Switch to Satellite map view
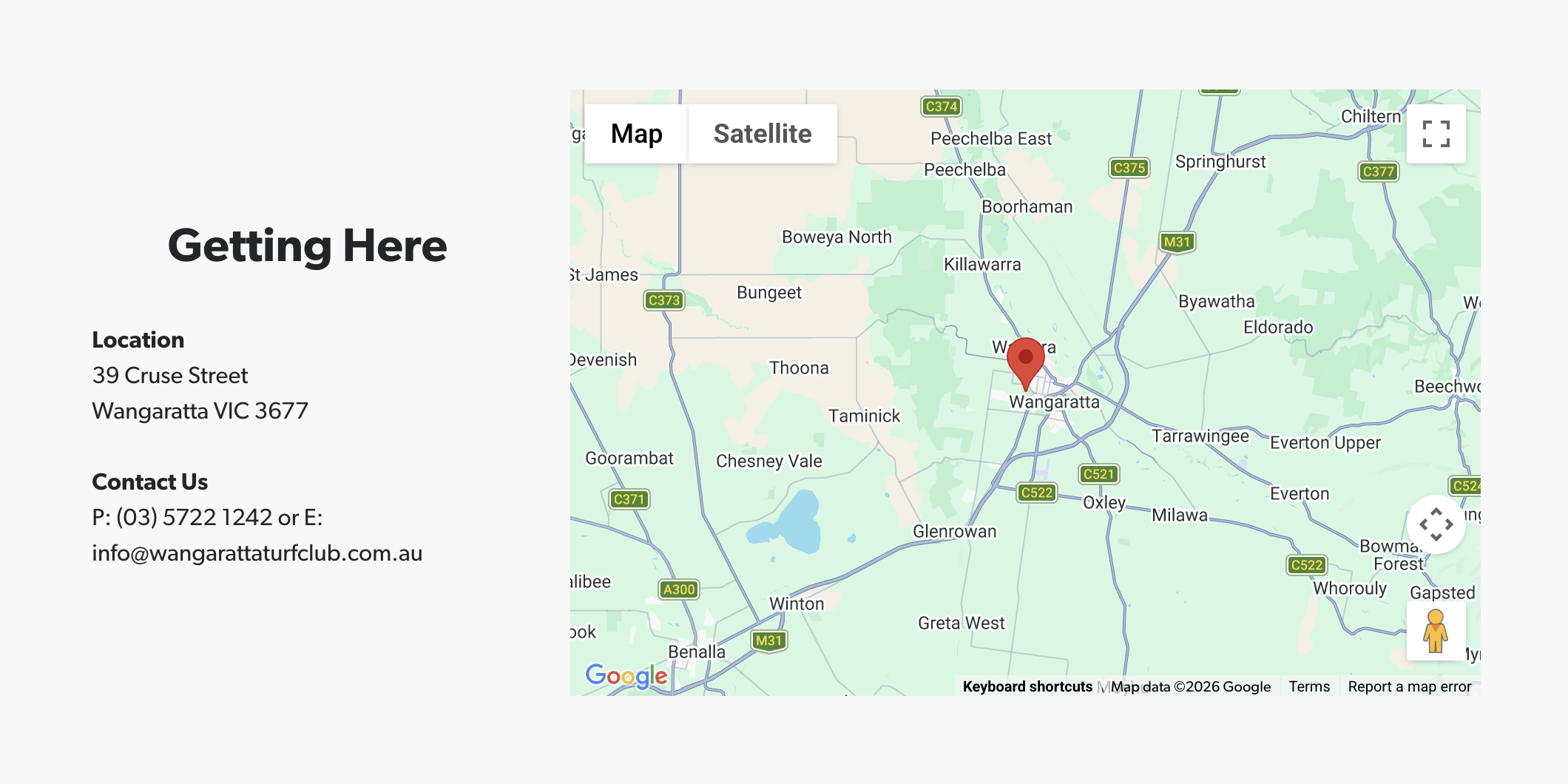The height and width of the screenshot is (784, 1568). click(x=762, y=133)
